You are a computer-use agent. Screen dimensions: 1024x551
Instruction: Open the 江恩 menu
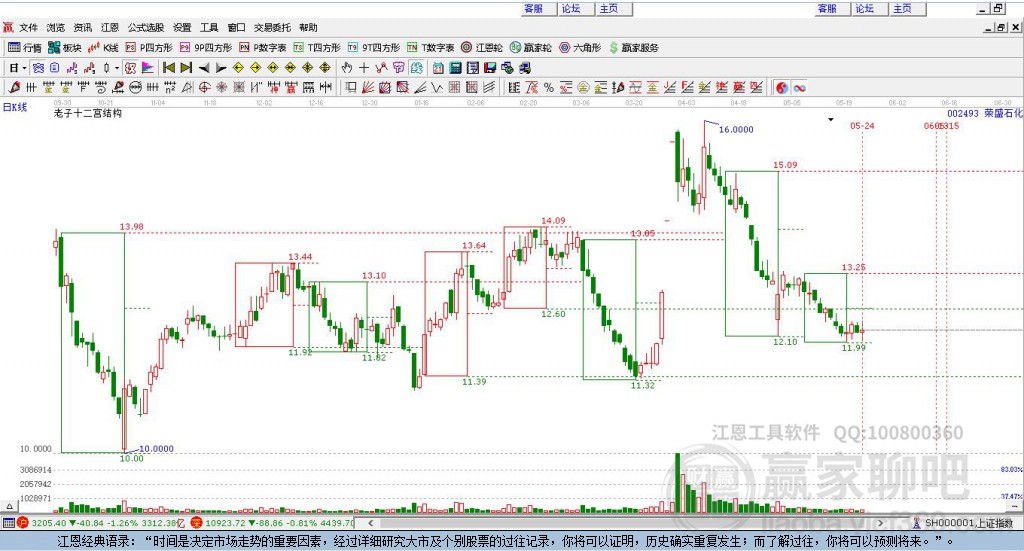click(110, 27)
